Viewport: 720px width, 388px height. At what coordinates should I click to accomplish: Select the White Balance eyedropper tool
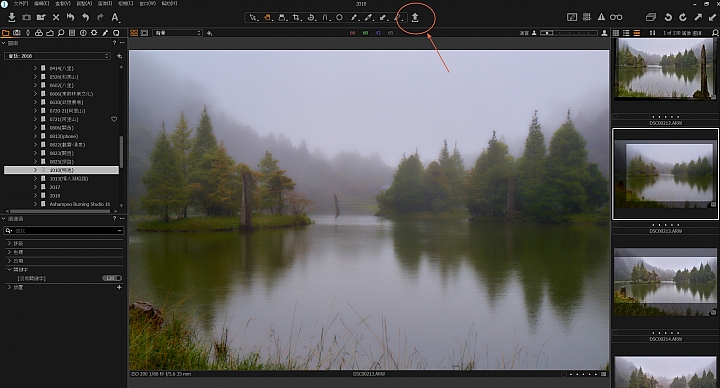[x=368, y=17]
